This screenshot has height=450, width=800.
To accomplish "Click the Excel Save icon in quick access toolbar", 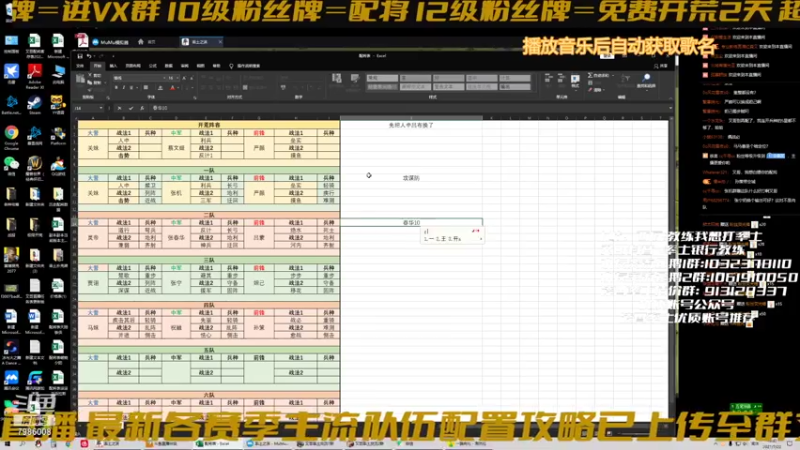I will click(x=80, y=56).
